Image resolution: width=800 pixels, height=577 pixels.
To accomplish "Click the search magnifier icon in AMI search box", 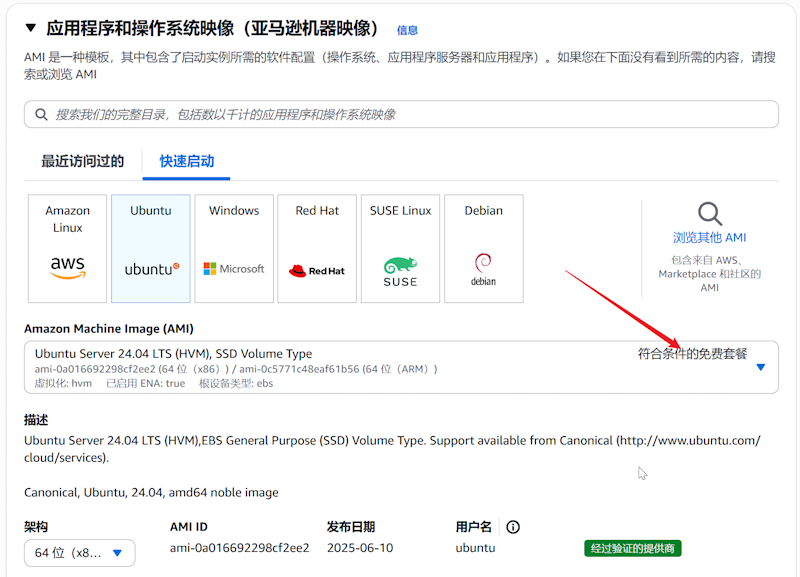I will (41, 115).
